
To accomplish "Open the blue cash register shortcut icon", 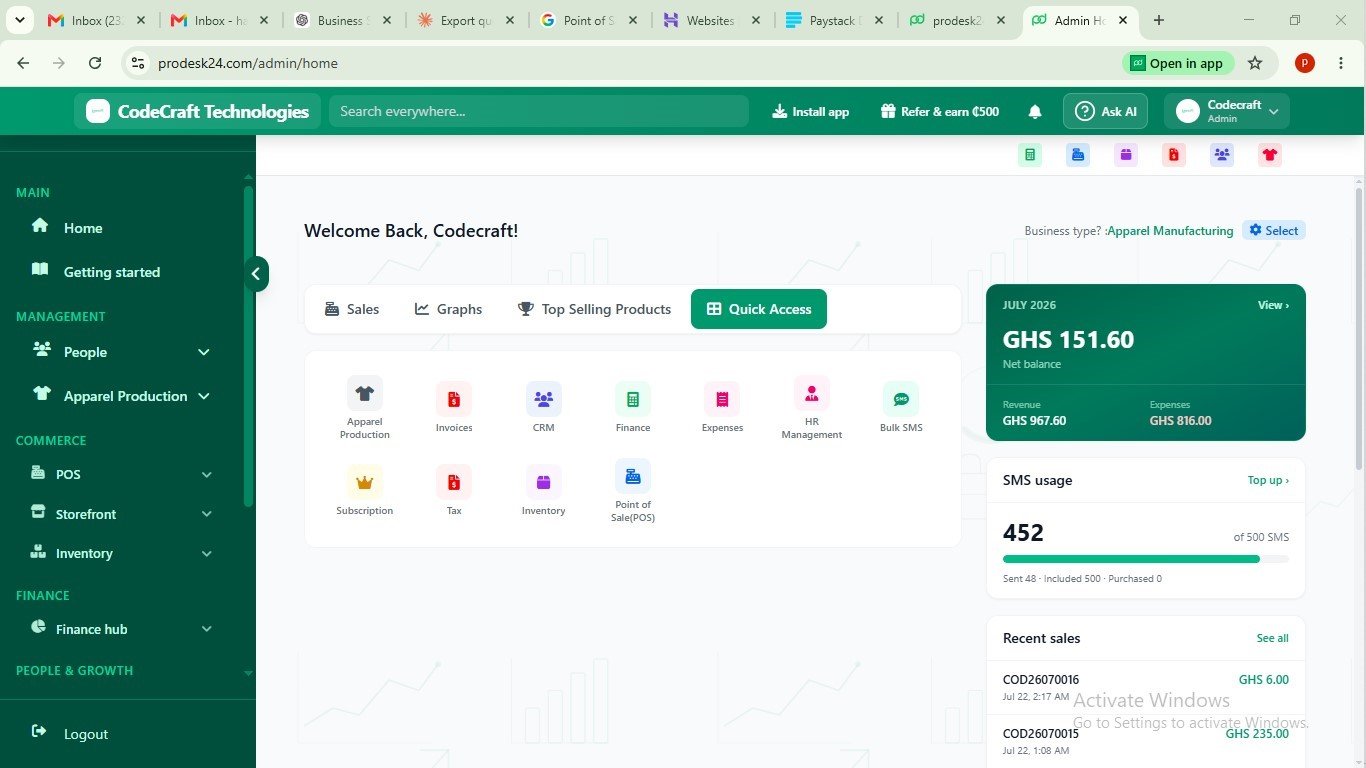I will (1078, 155).
